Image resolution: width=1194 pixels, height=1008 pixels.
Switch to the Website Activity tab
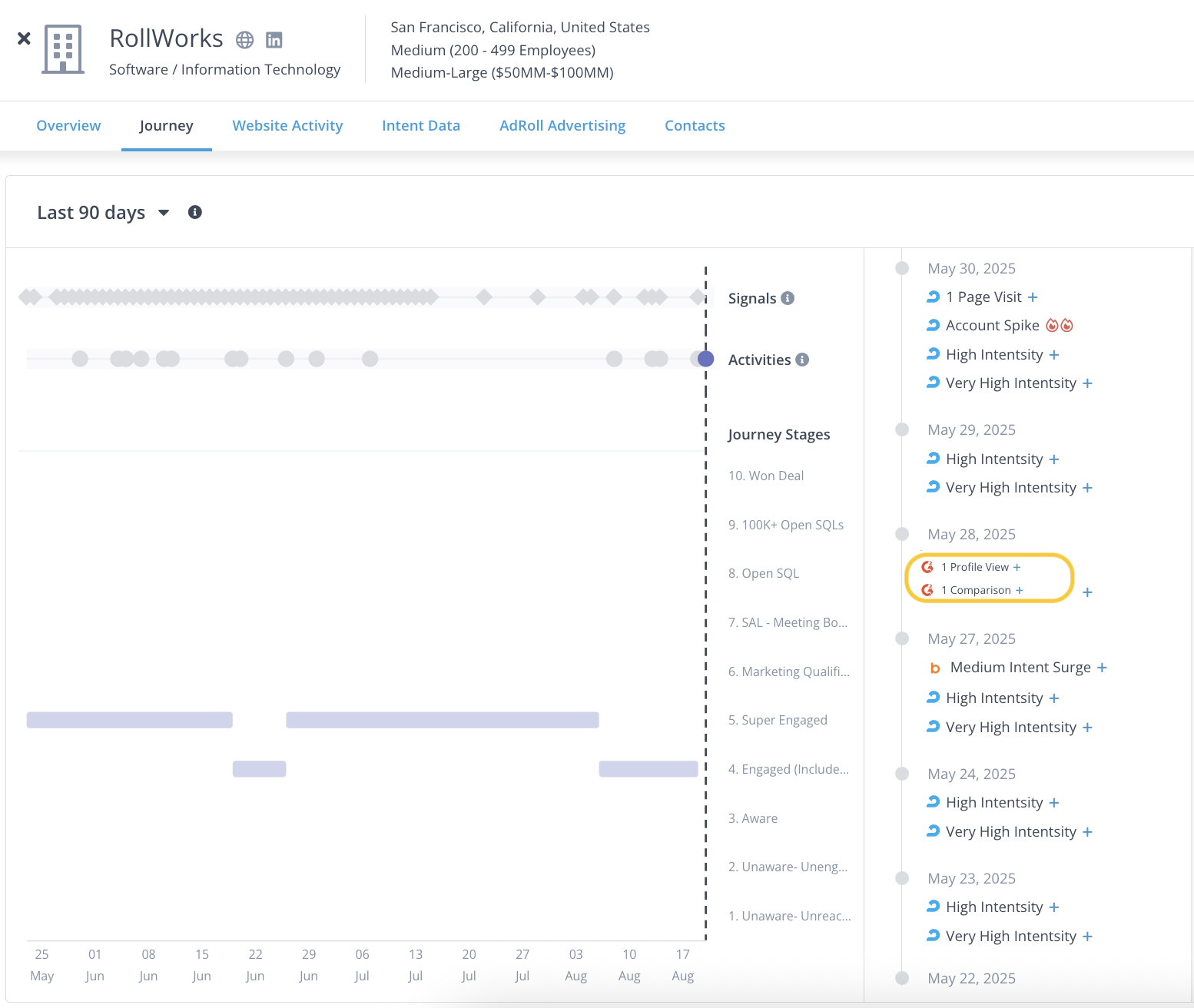click(287, 125)
